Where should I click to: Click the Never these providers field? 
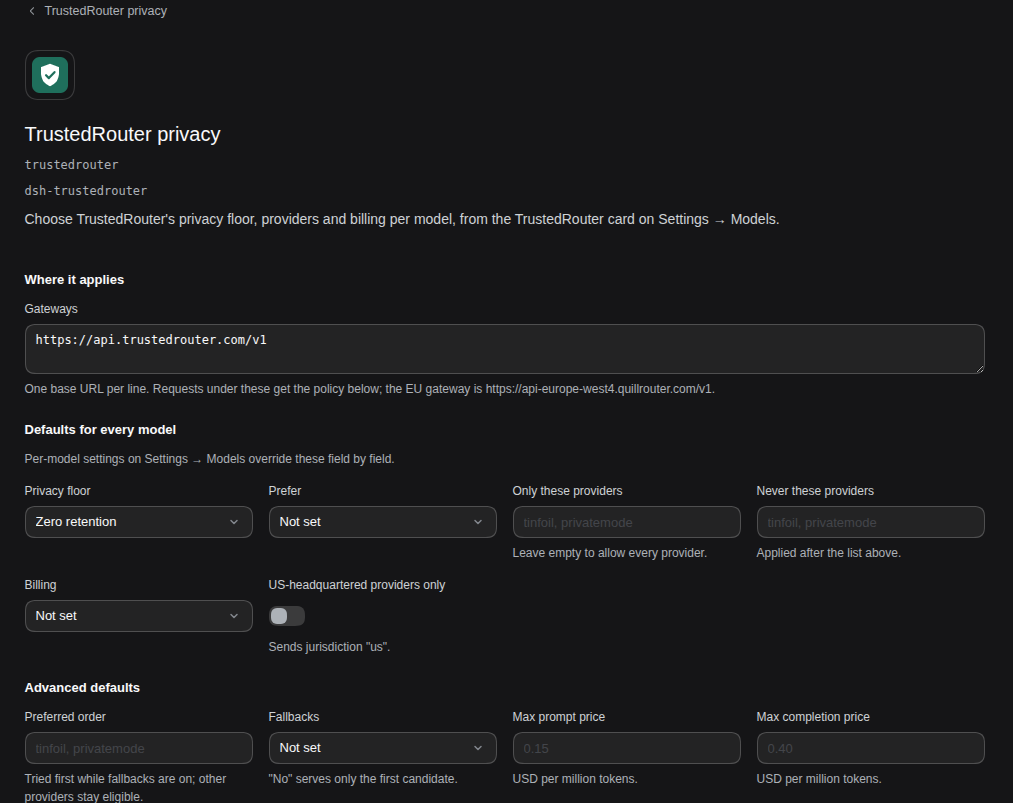870,522
